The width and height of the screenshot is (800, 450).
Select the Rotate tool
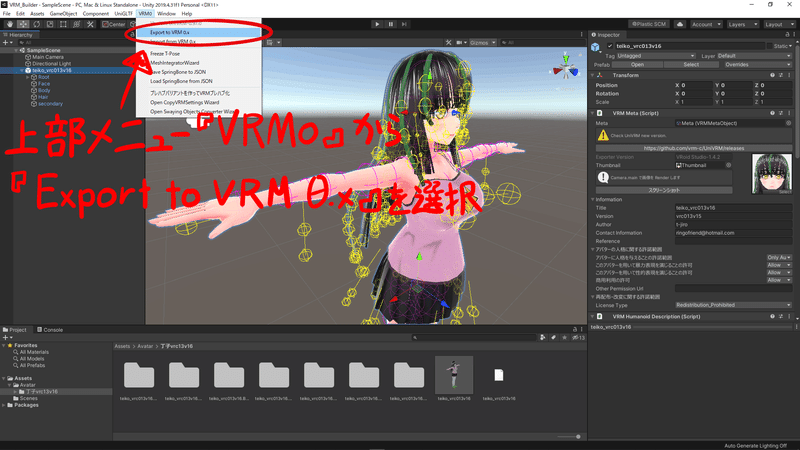(x=36, y=24)
